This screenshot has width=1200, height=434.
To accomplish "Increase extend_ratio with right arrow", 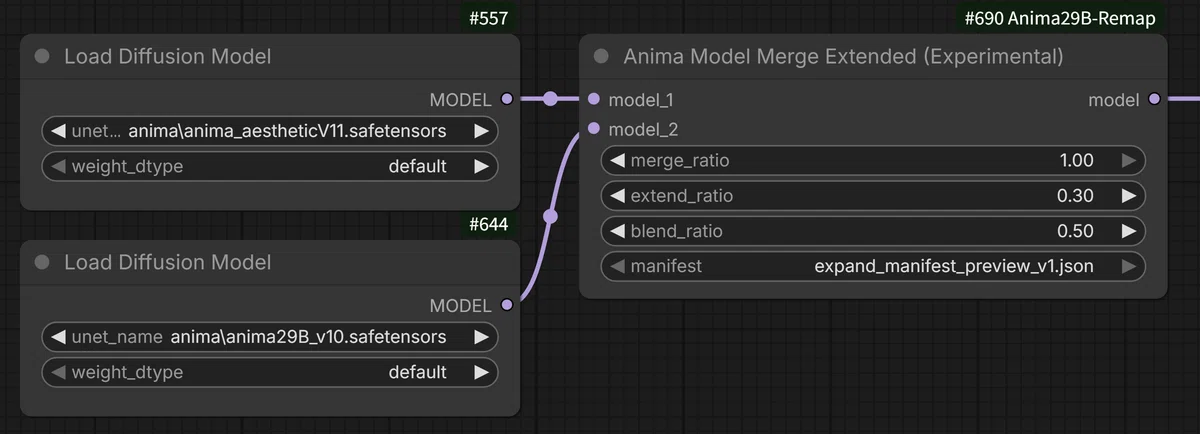I will tap(1129, 196).
